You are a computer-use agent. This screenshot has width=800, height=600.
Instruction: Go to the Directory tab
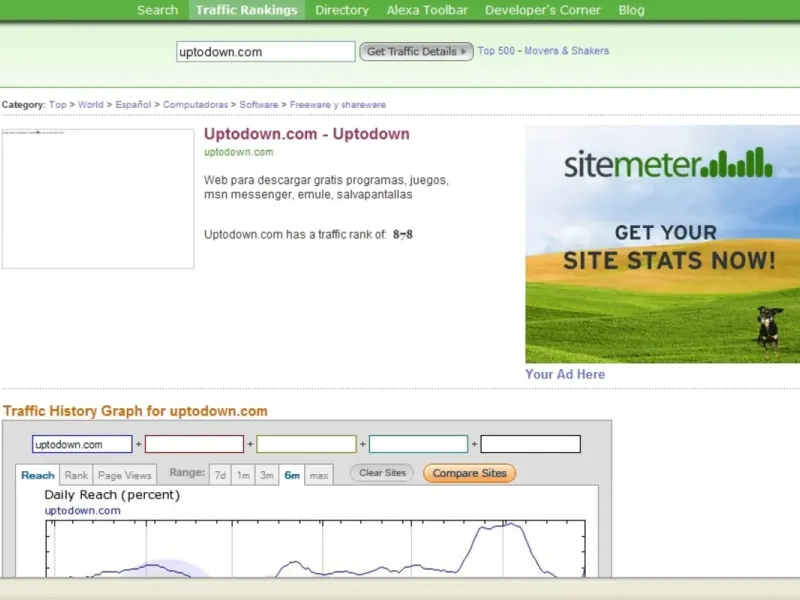(x=342, y=10)
